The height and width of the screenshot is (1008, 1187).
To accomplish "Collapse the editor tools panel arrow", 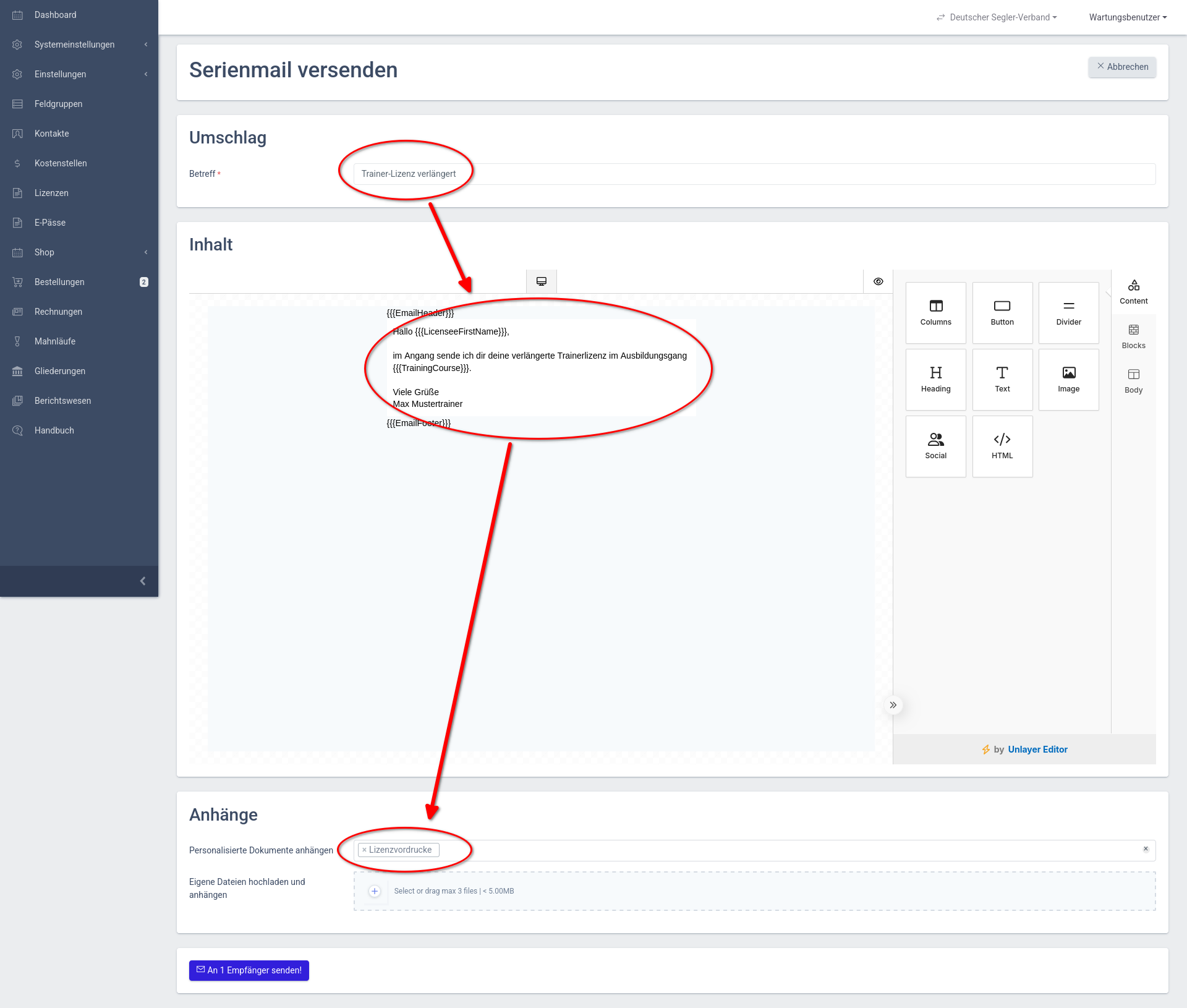I will [x=893, y=705].
